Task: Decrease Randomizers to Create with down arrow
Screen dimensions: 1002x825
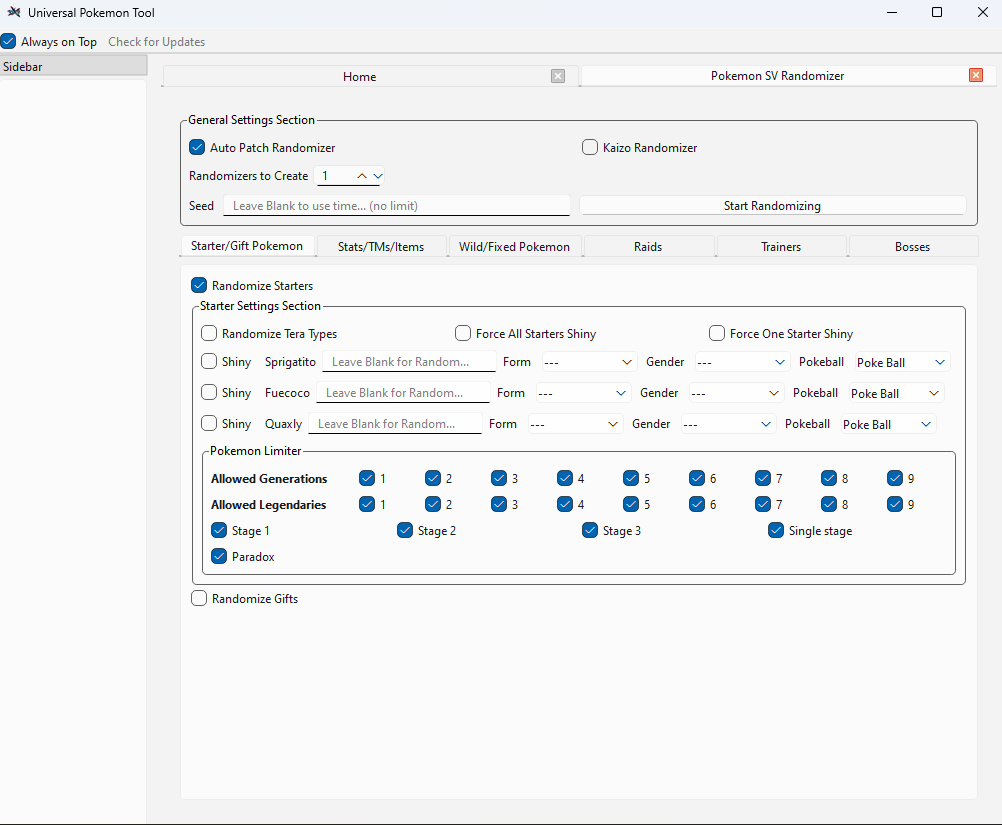Action: [x=377, y=176]
